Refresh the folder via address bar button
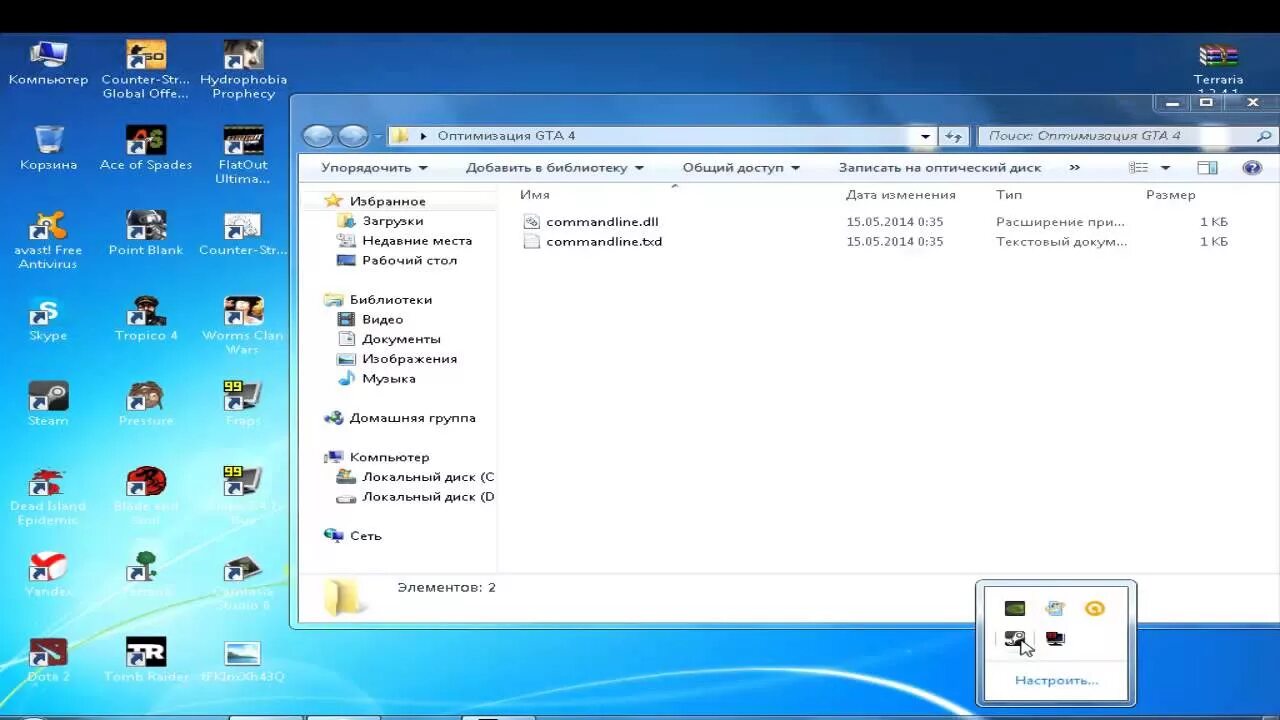Screen dimensions: 1280x720 click(x=954, y=136)
